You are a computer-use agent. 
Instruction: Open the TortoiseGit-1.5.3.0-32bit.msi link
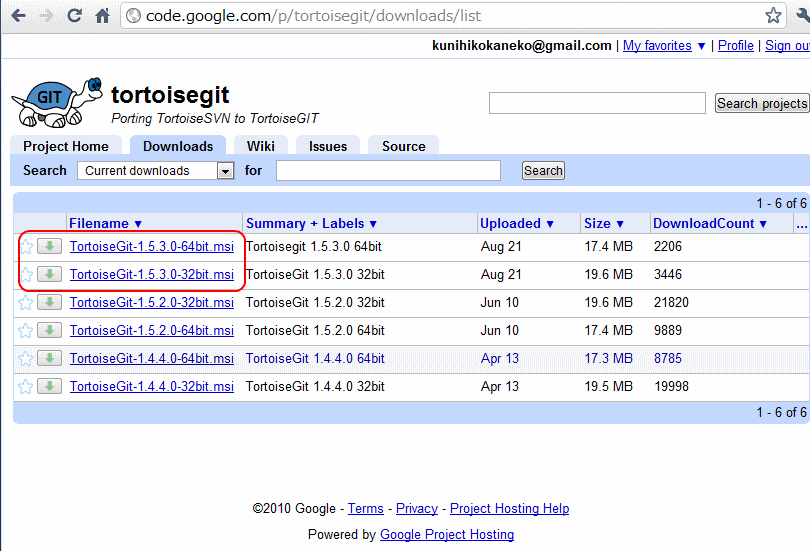[152, 275]
